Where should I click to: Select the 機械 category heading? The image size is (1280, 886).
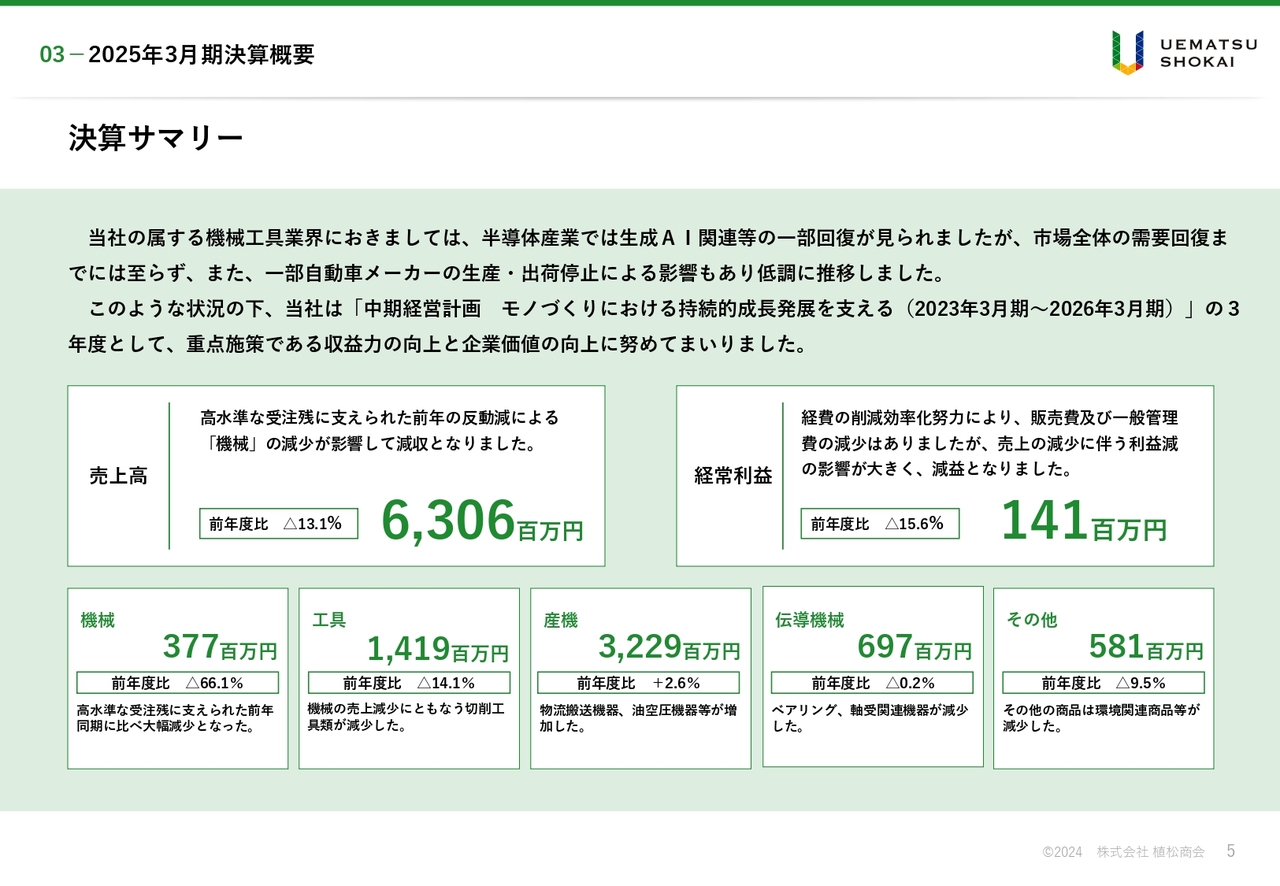pos(98,620)
